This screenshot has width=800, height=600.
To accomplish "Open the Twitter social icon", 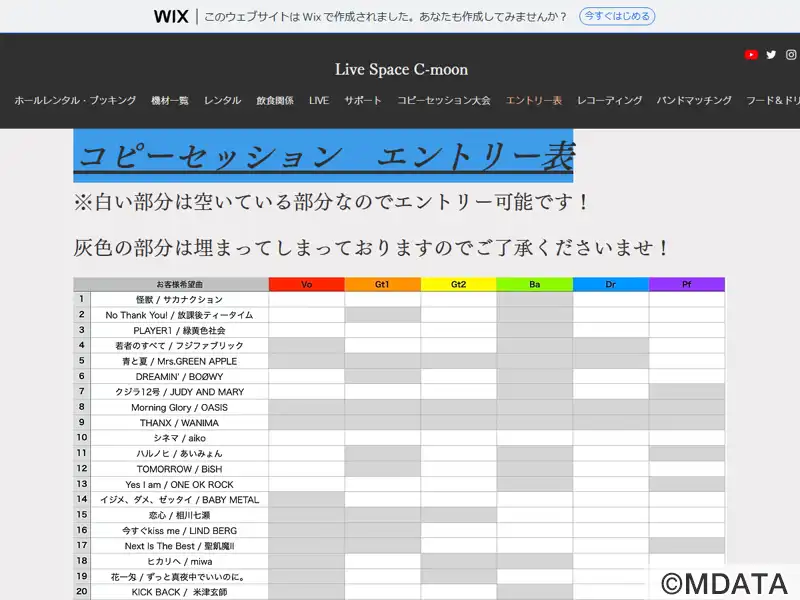I will coord(771,55).
